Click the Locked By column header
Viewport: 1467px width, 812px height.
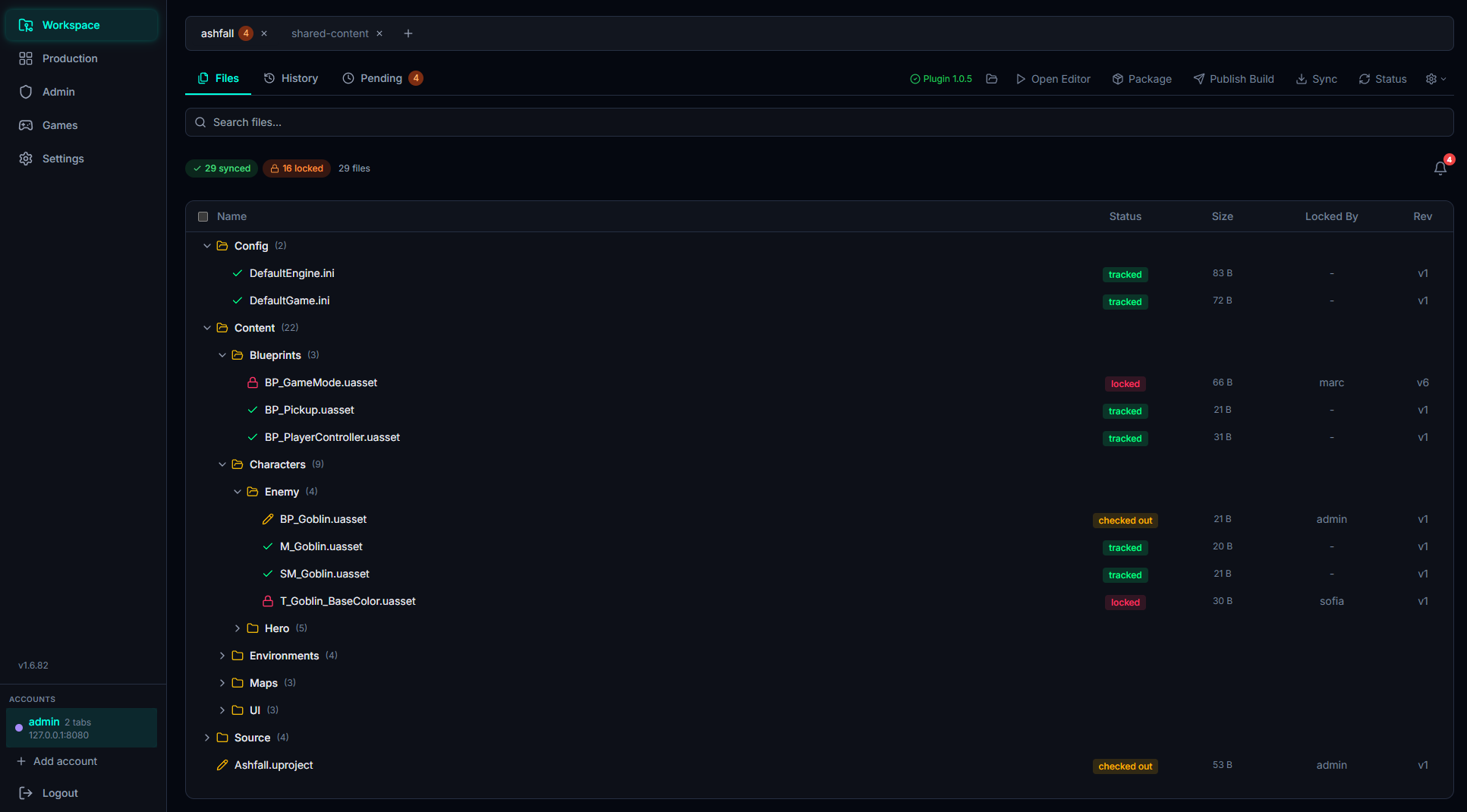click(1331, 216)
